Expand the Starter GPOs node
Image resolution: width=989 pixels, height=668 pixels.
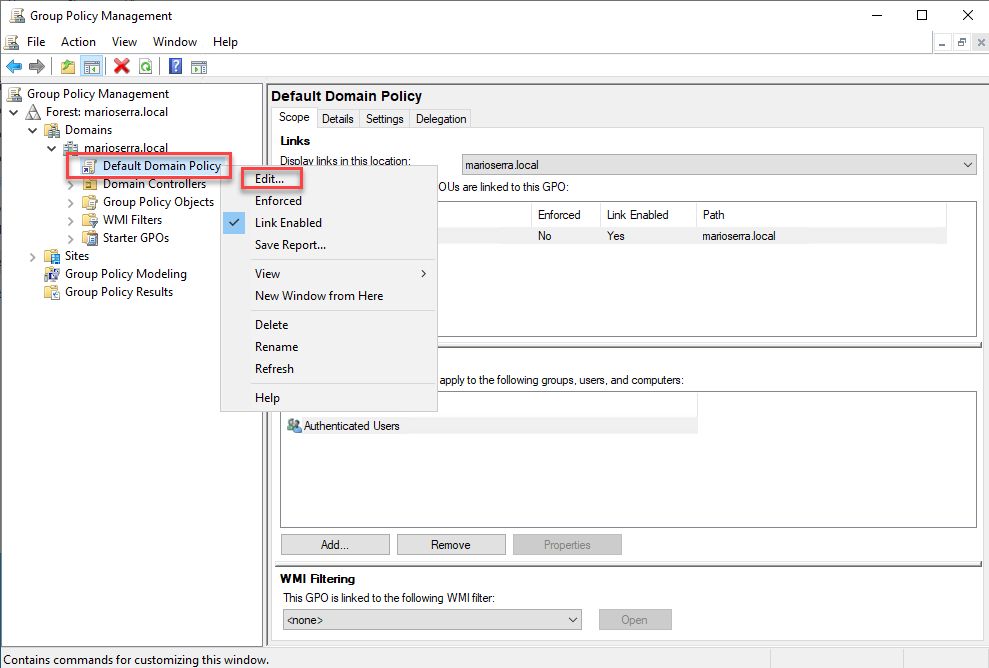coord(71,238)
